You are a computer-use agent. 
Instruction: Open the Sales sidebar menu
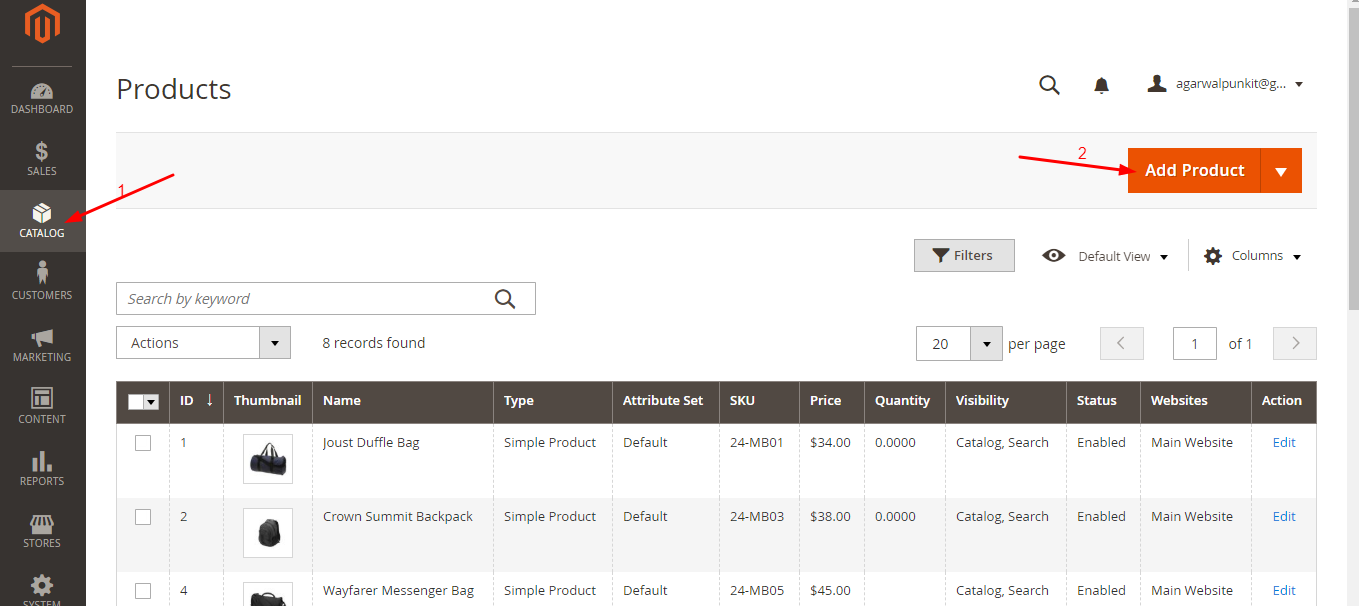pos(42,159)
